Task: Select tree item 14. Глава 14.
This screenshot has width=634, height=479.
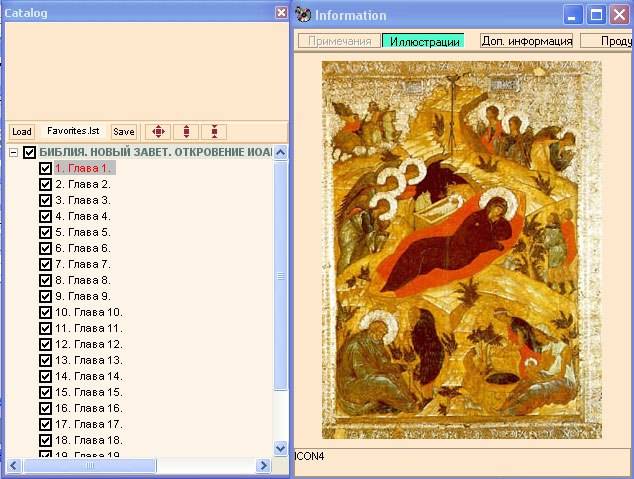Action: click(89, 376)
